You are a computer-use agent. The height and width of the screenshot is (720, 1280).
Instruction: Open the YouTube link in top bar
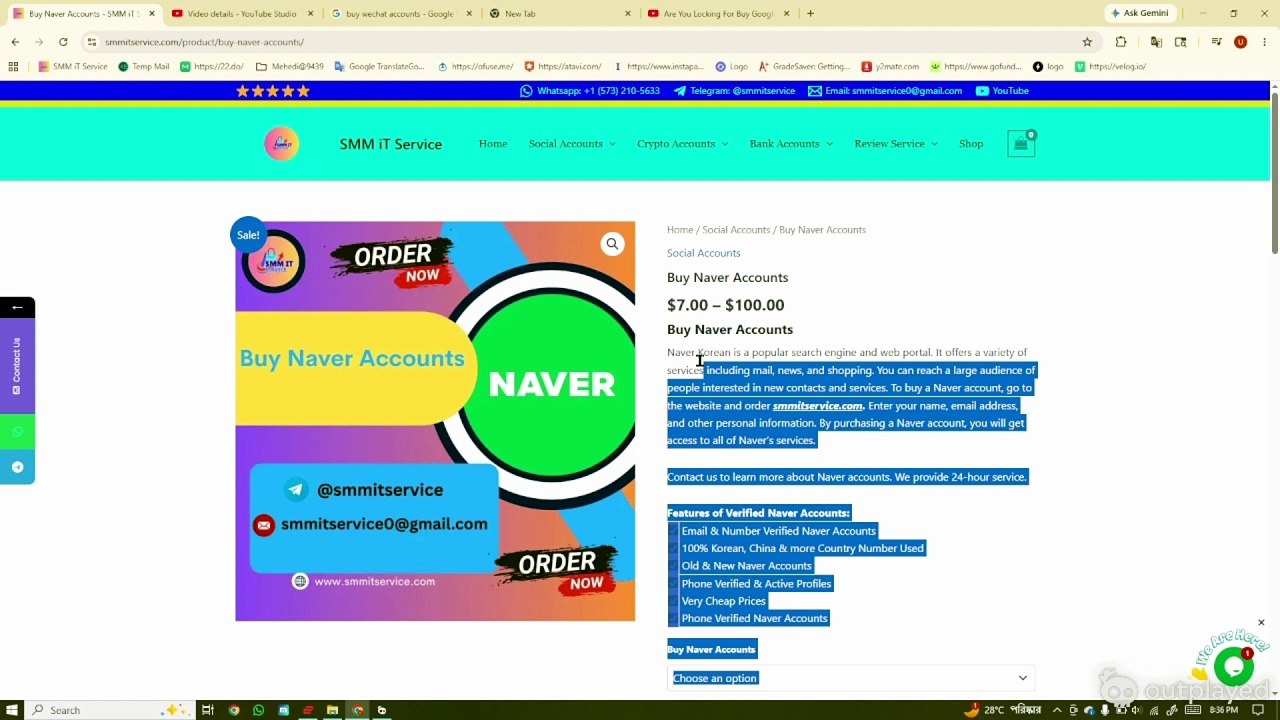coord(1002,91)
